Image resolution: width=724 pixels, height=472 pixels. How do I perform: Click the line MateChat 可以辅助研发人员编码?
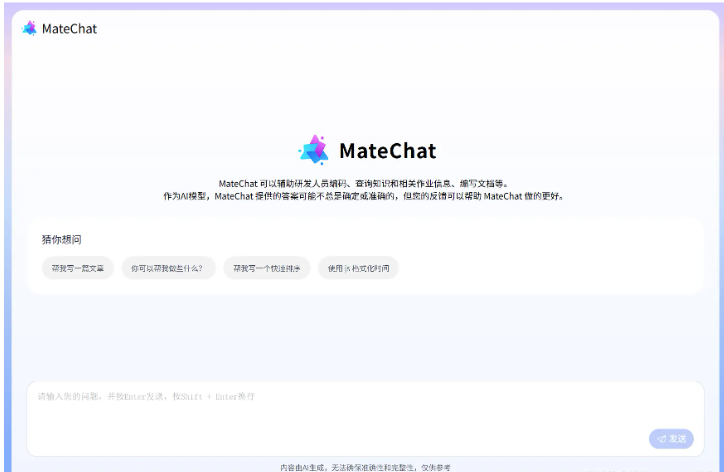363,184
